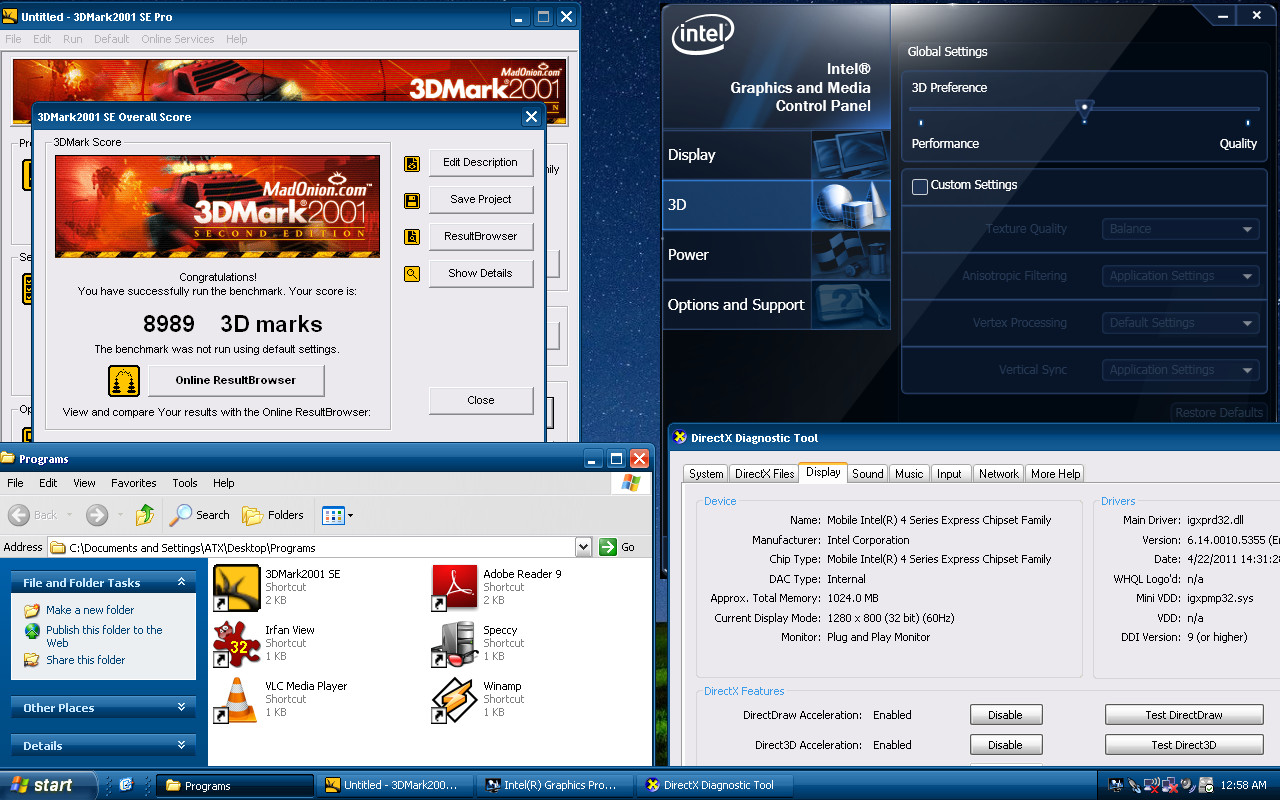Viewport: 1280px width, 800px height.
Task: Click the Search toolbar button in Programs window
Action: pos(200,515)
